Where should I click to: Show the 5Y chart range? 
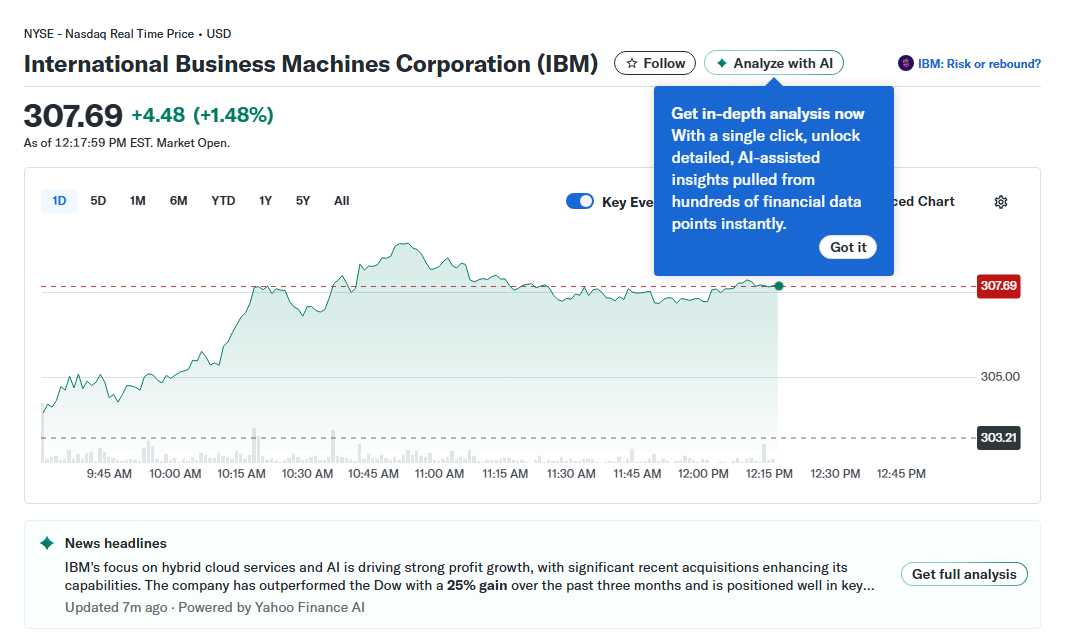303,201
